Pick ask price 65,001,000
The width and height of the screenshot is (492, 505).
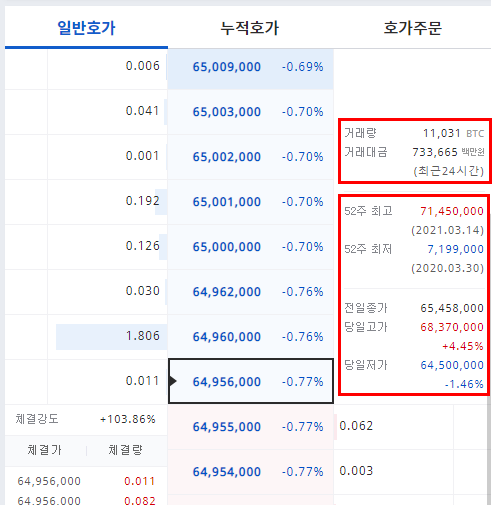point(227,202)
